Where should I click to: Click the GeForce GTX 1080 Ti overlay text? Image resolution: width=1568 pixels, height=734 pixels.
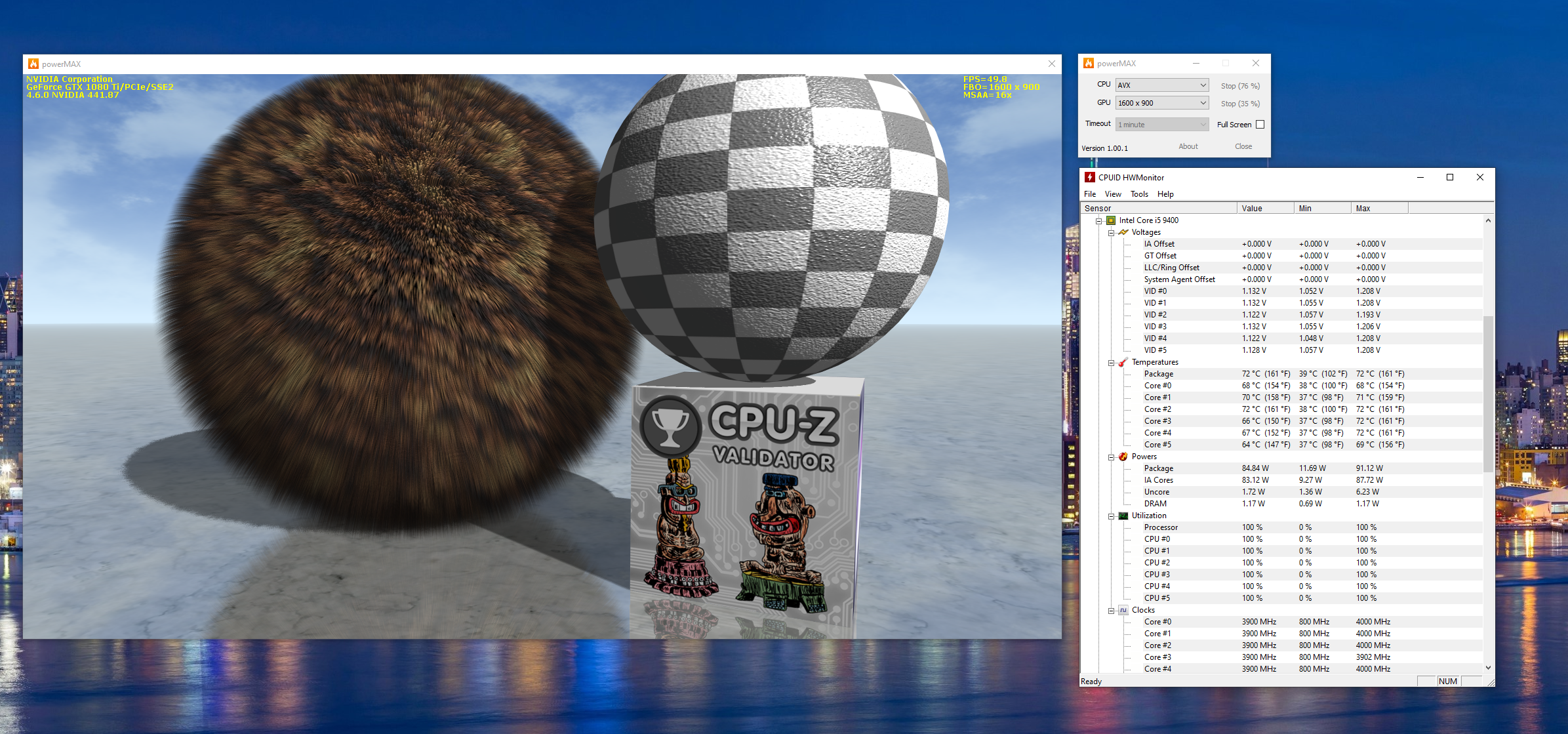tap(100, 87)
